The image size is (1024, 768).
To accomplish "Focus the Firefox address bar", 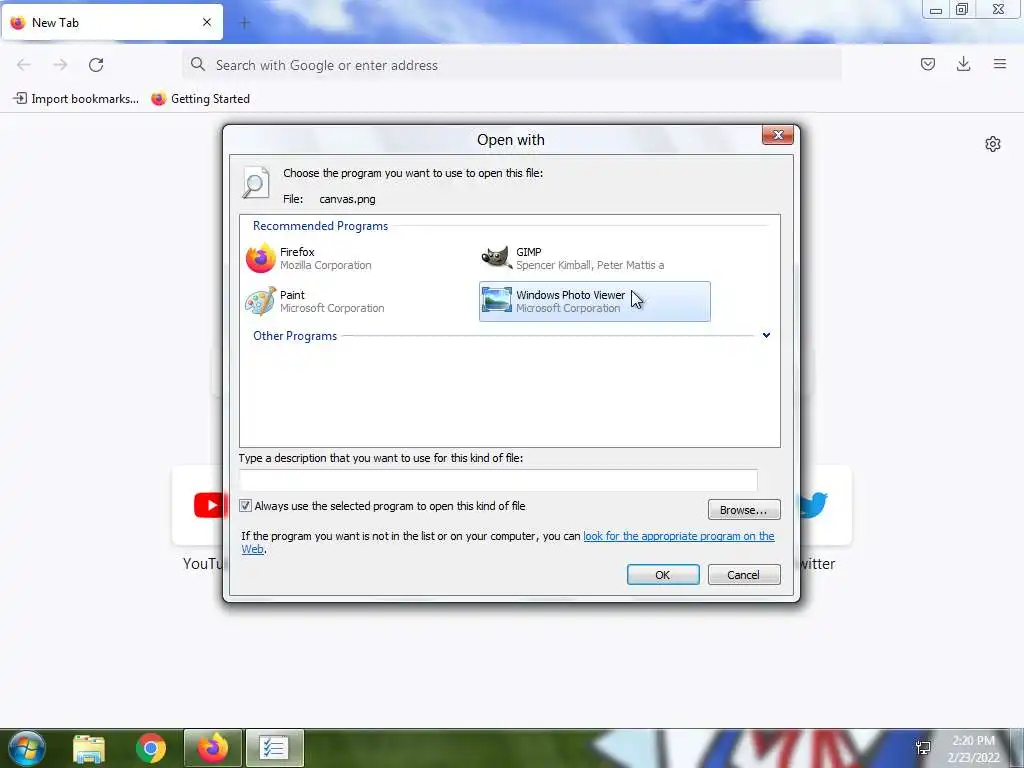I will click(x=512, y=65).
